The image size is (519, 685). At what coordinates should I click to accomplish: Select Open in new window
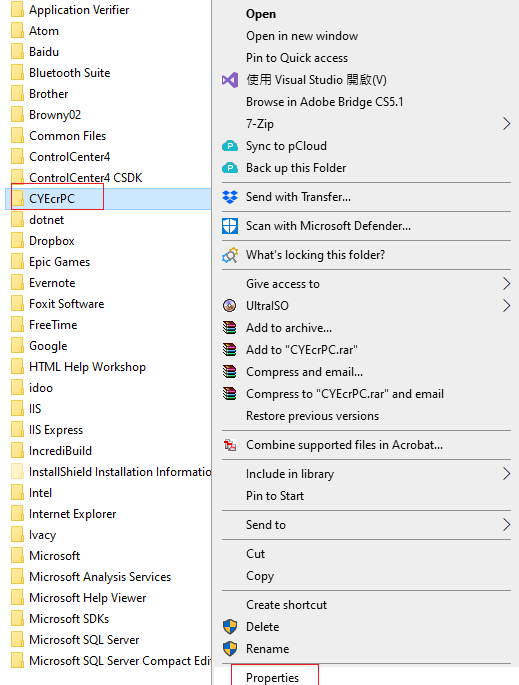coord(302,36)
